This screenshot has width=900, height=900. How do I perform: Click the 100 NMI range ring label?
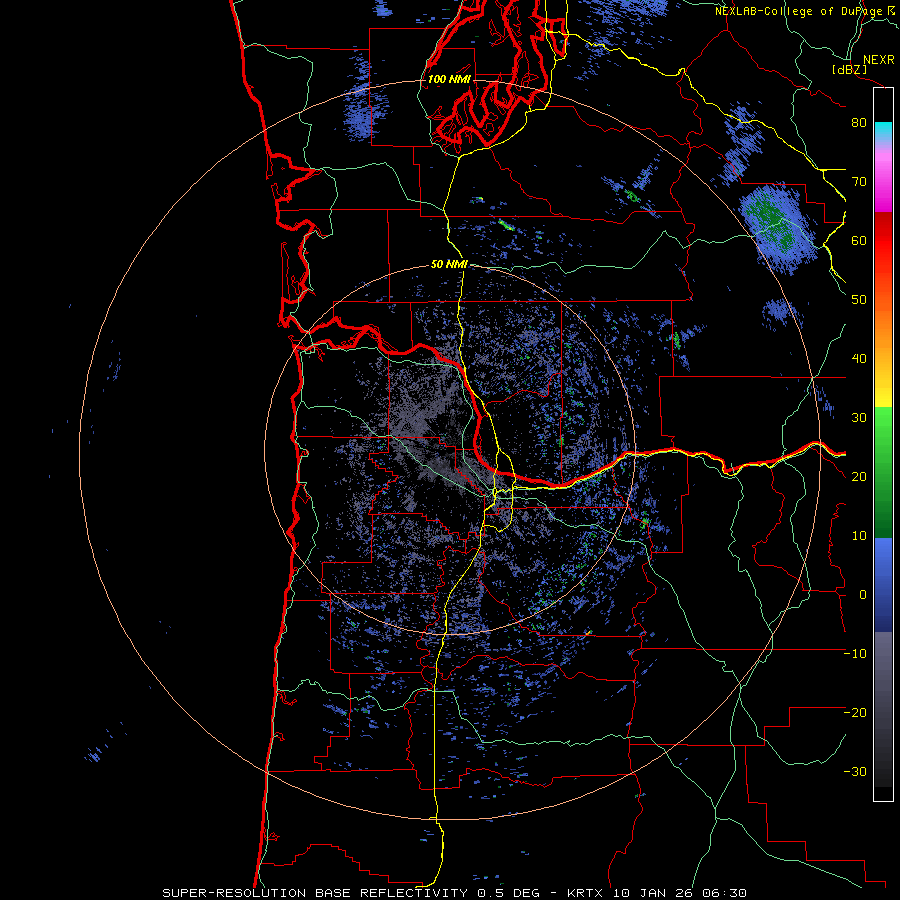(x=449, y=79)
